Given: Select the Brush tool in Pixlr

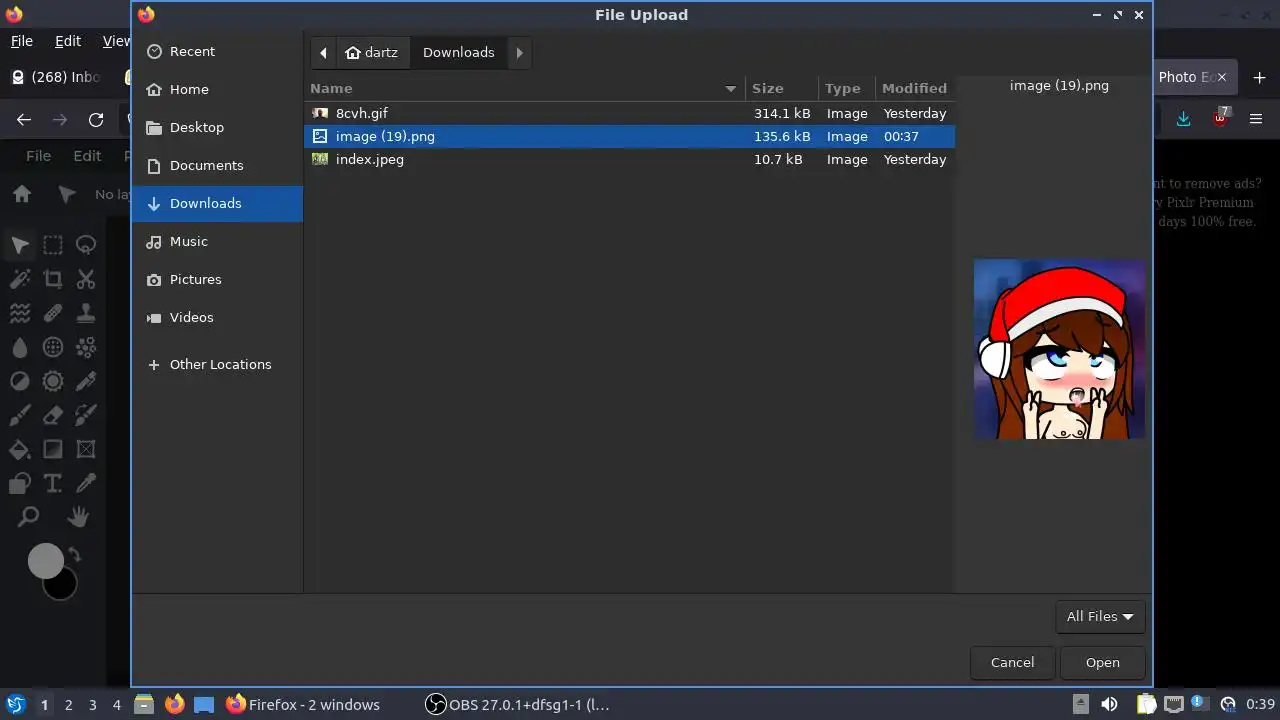Looking at the screenshot, I should click(x=20, y=415).
